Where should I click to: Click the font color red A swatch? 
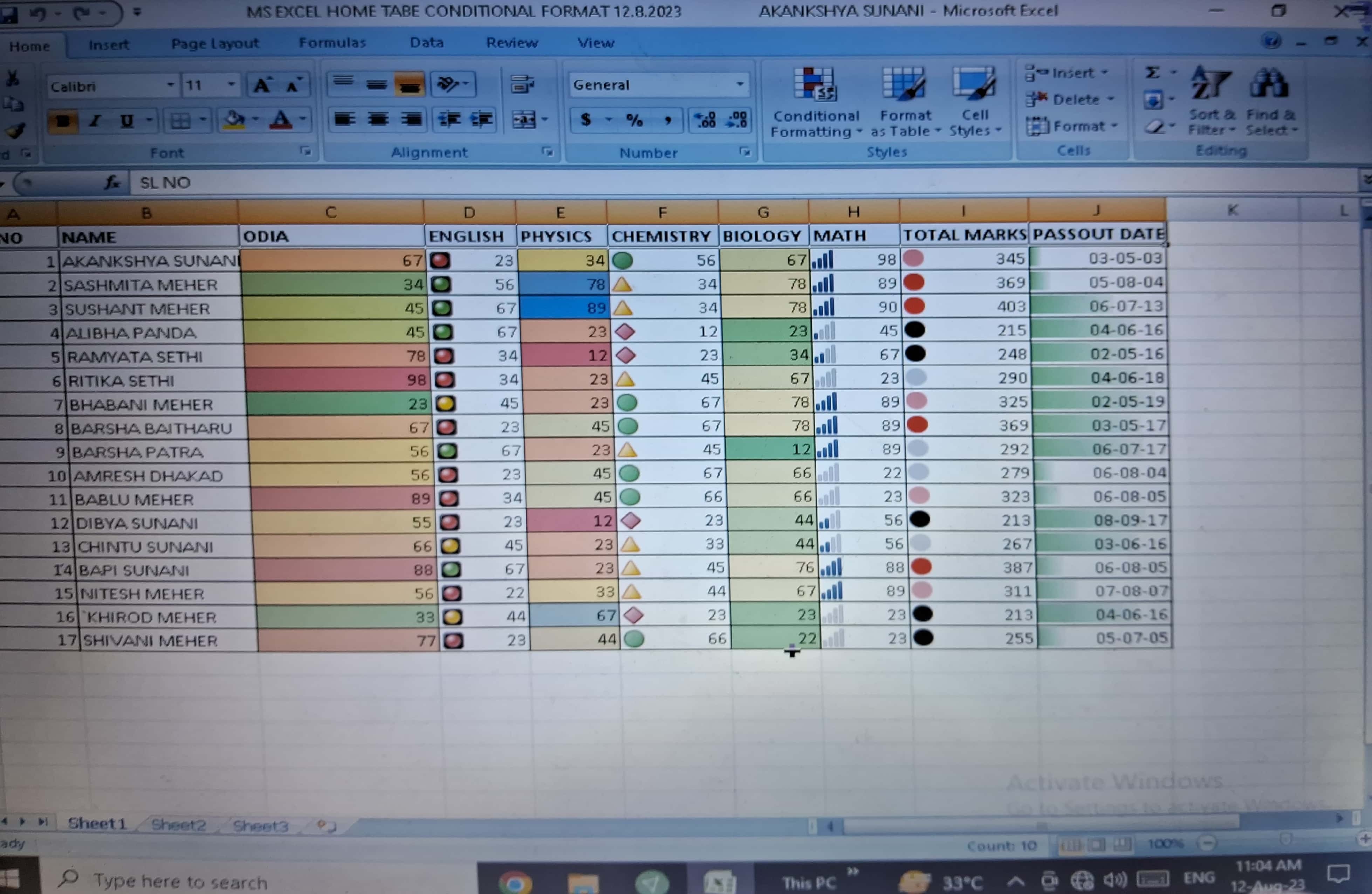(281, 120)
